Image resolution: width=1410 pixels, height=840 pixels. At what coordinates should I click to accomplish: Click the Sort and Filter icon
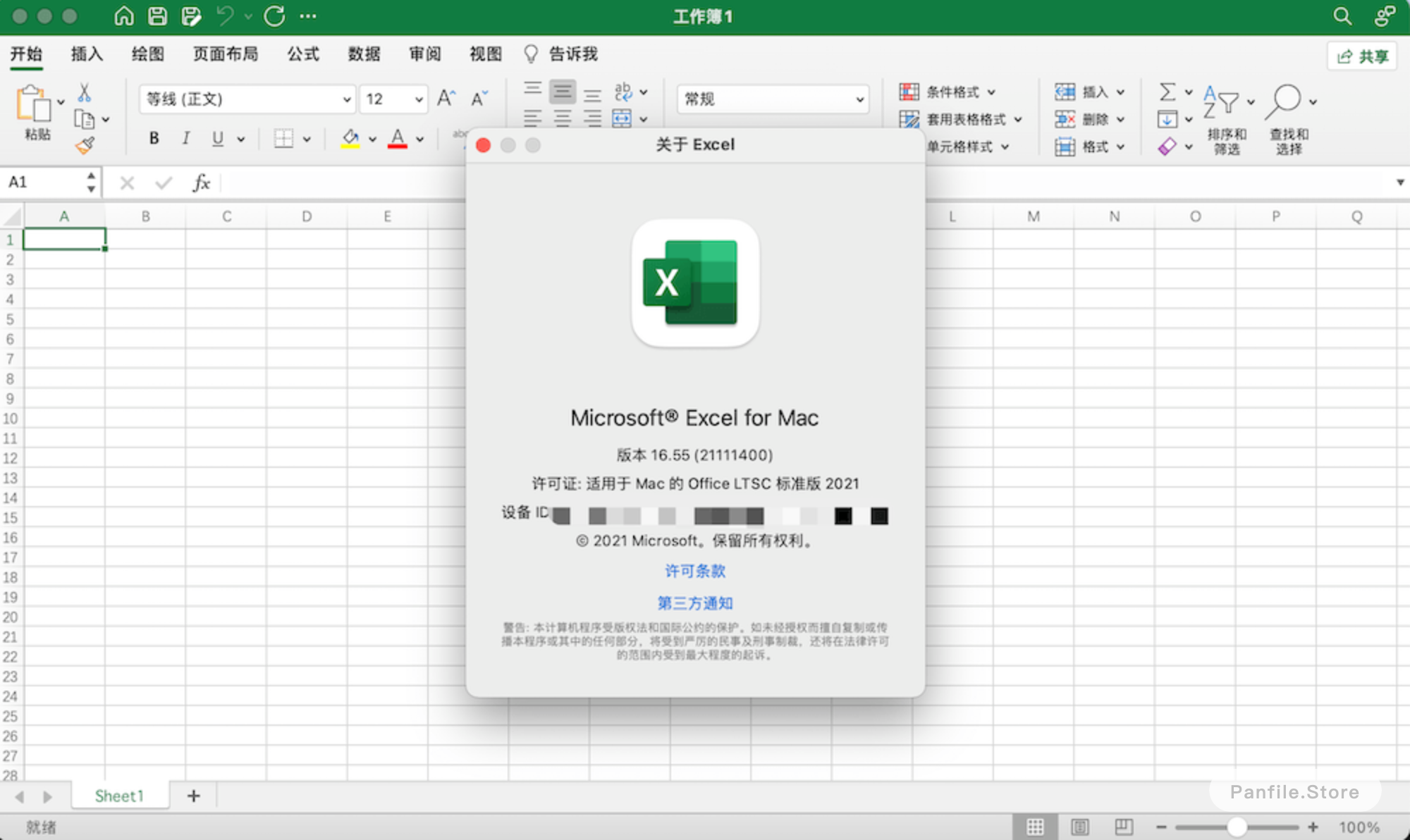tap(1221, 103)
